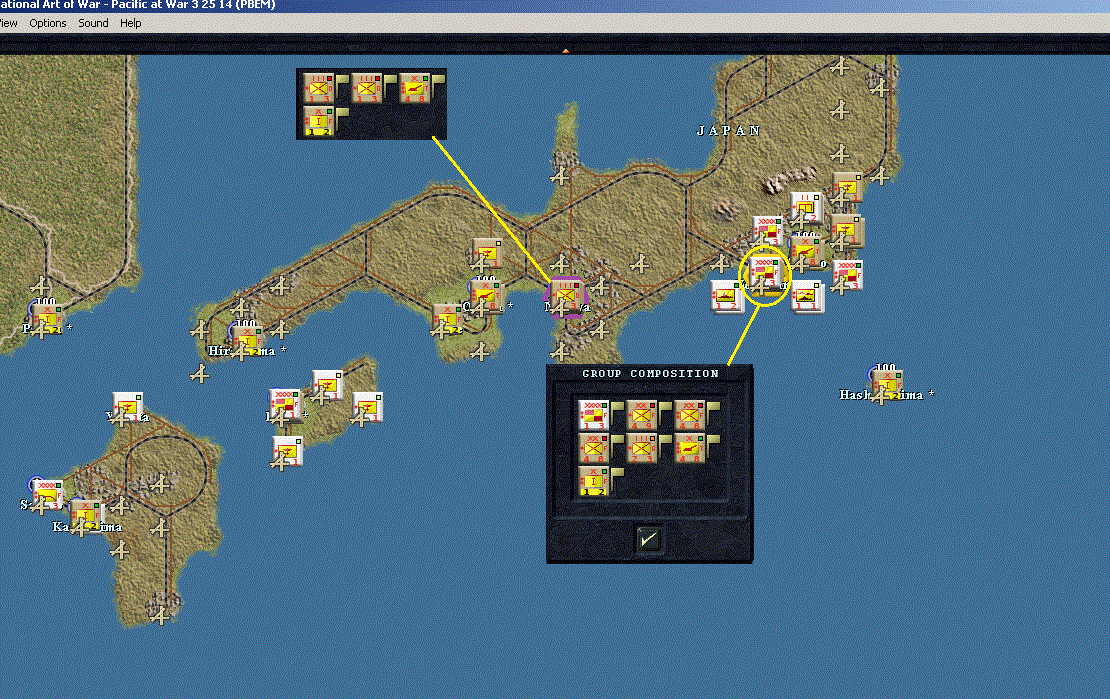1110x699 pixels.
Task: Select the II battalion unit north of Tokyo
Action: click(806, 208)
